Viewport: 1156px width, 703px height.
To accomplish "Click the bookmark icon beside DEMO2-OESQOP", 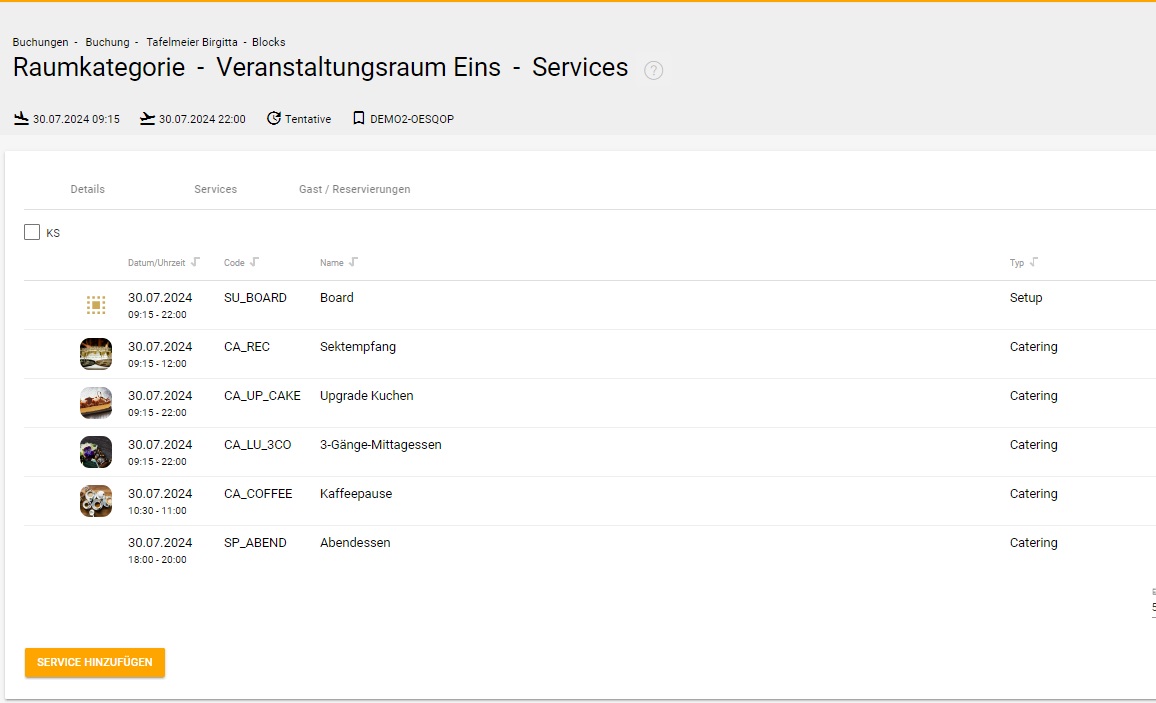I will pos(359,118).
